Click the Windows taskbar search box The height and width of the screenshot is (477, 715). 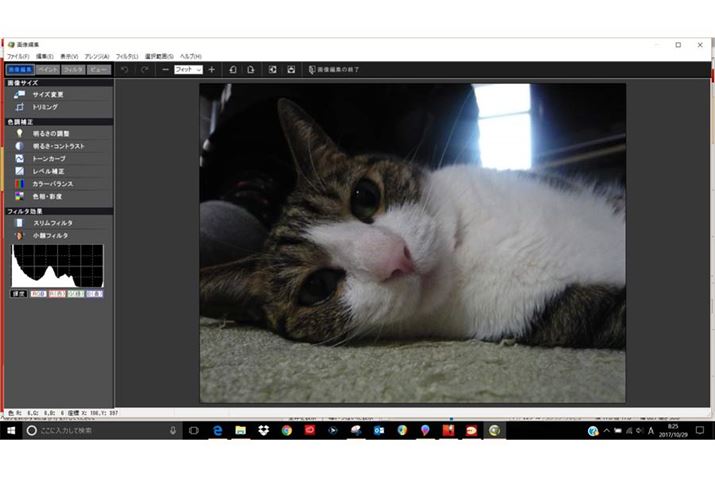click(96, 430)
